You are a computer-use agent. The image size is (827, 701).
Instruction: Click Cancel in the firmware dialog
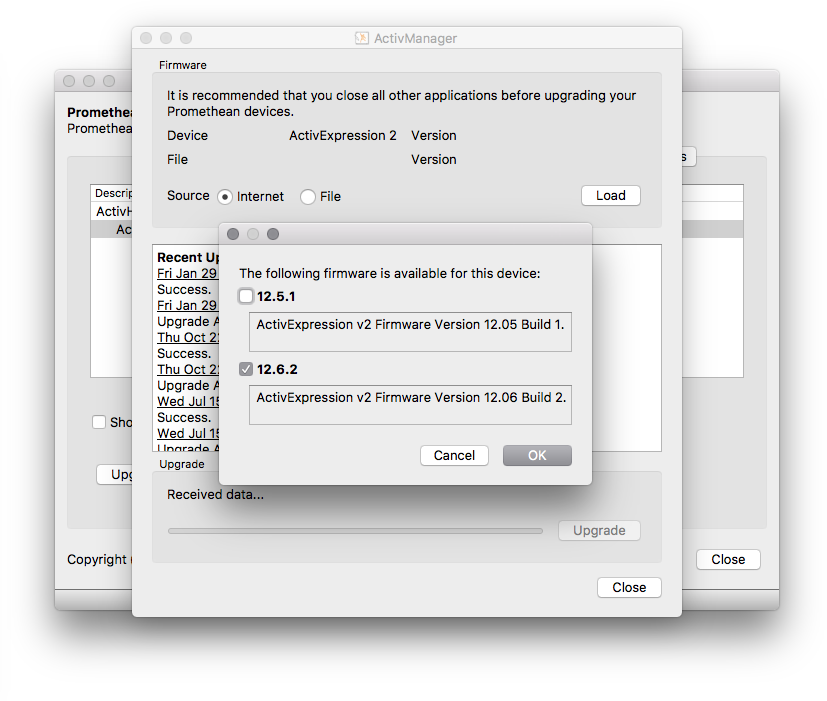[454, 455]
